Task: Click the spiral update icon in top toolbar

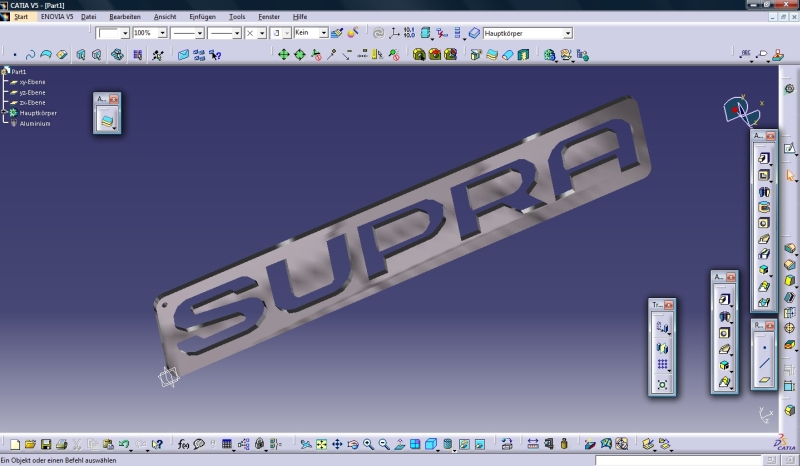Action: point(378,33)
